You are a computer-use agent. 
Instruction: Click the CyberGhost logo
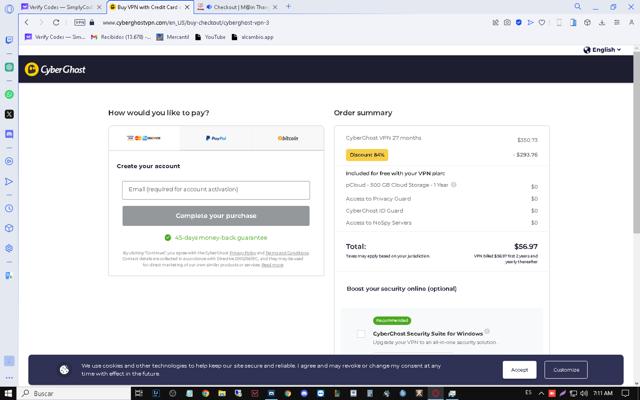point(55,69)
